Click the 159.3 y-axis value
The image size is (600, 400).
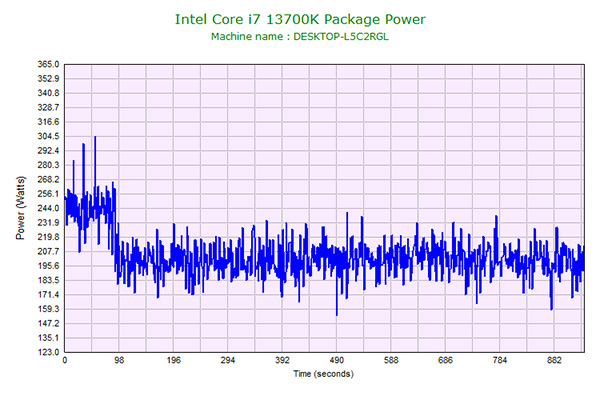point(48,309)
